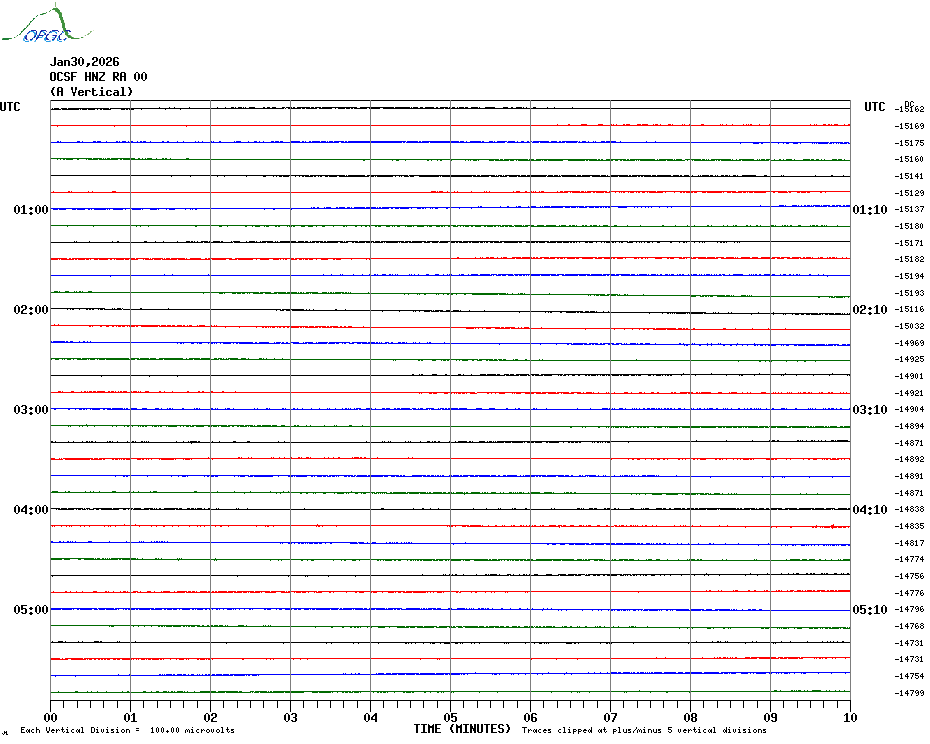Click the DC offset value -15175

(x=910, y=143)
